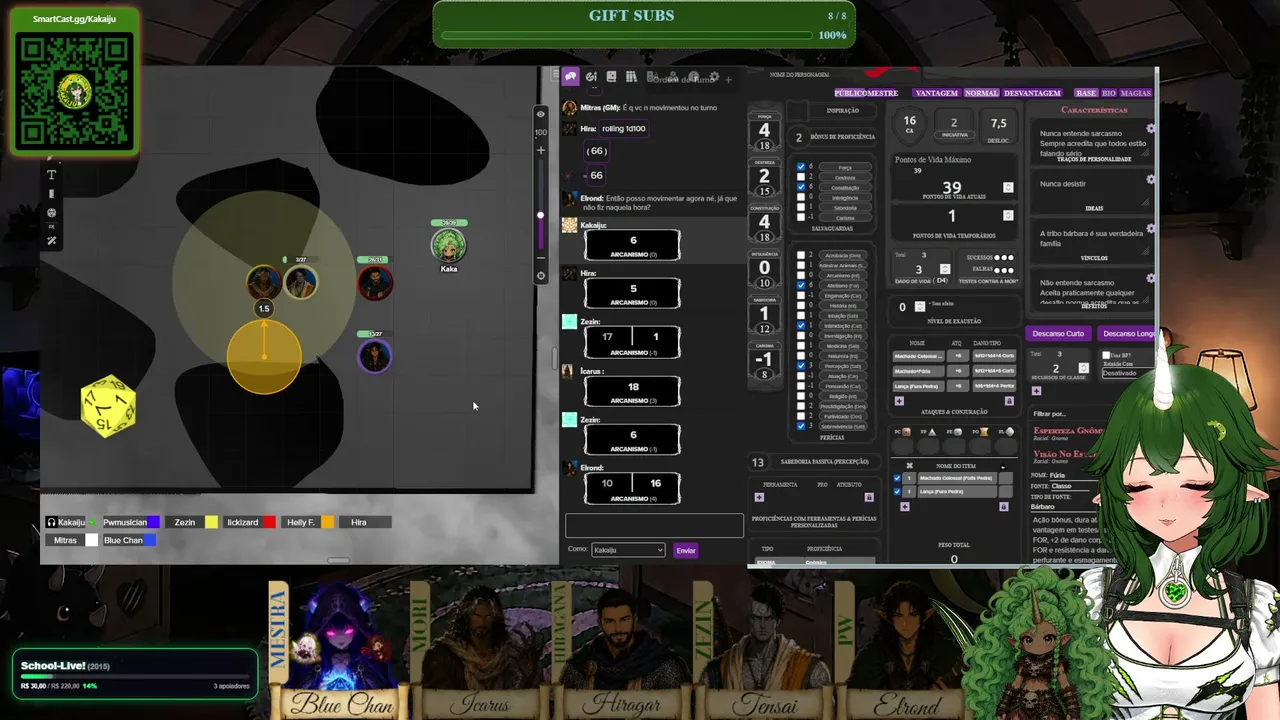
Task: Adjust the Pontos de Vida Atuais stepper
Action: [x=1008, y=187]
